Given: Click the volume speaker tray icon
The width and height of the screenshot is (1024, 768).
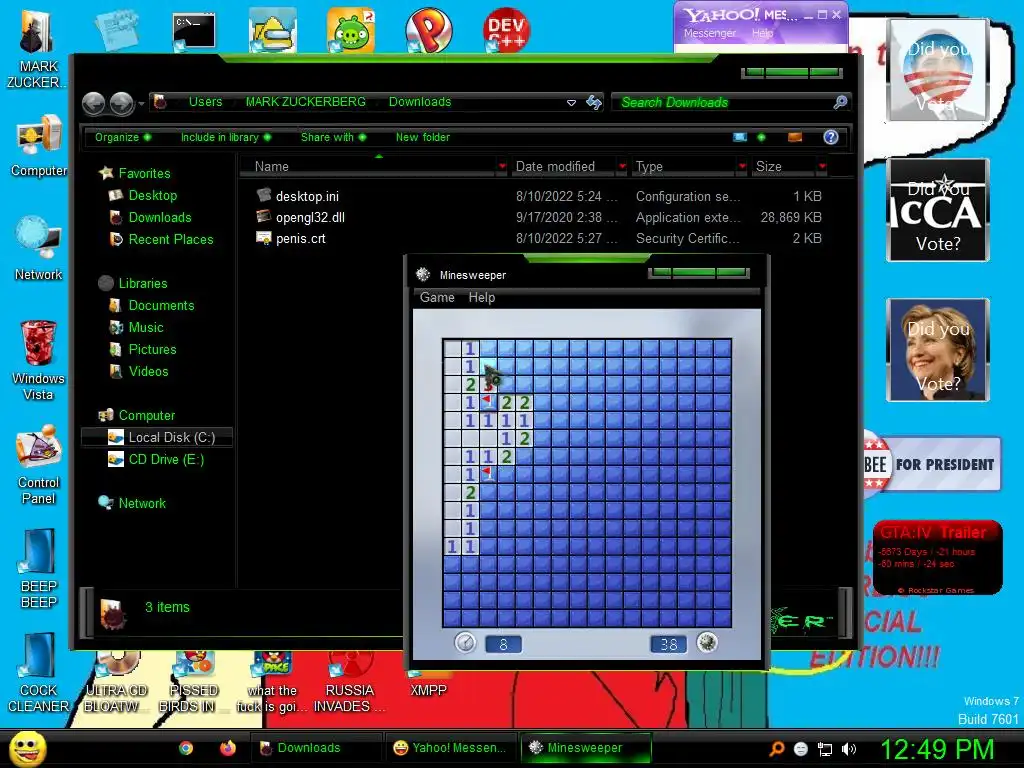Looking at the screenshot, I should [x=849, y=749].
